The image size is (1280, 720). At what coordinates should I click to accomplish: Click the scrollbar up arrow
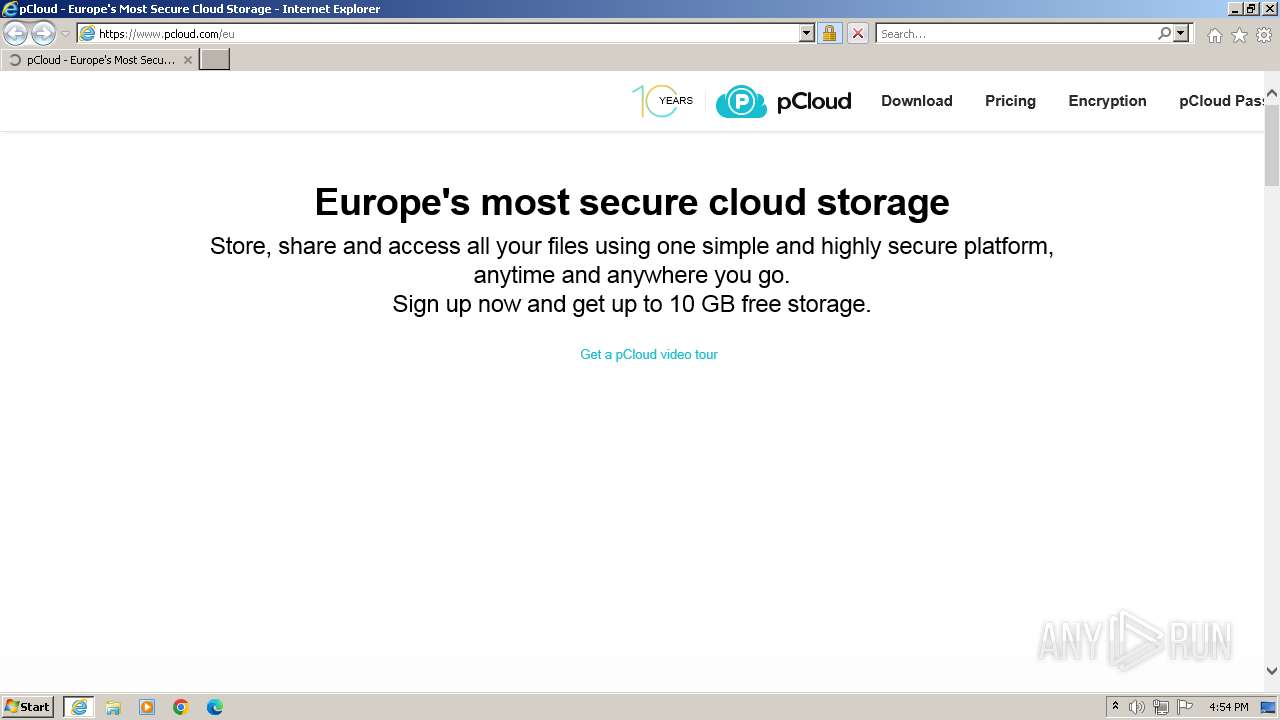[1272, 95]
